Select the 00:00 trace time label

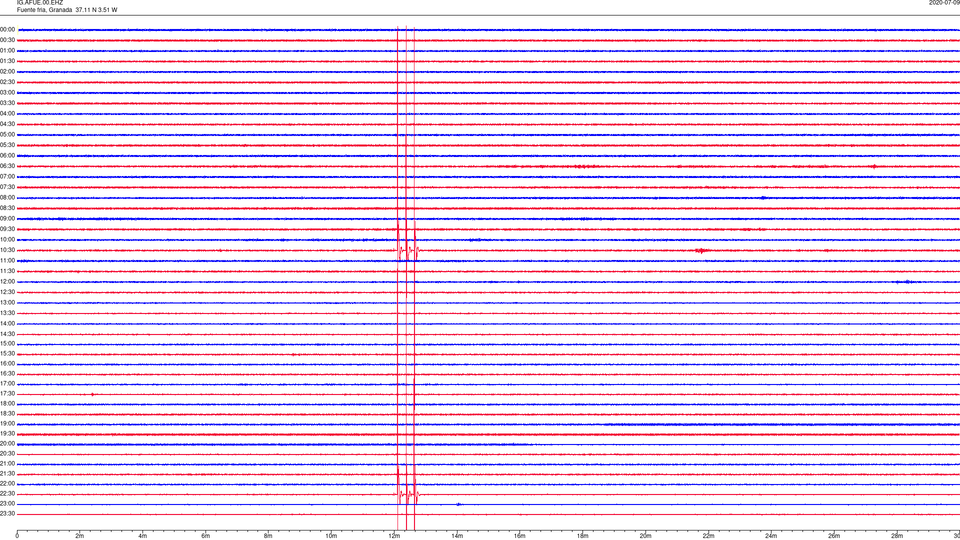[x=7, y=29]
